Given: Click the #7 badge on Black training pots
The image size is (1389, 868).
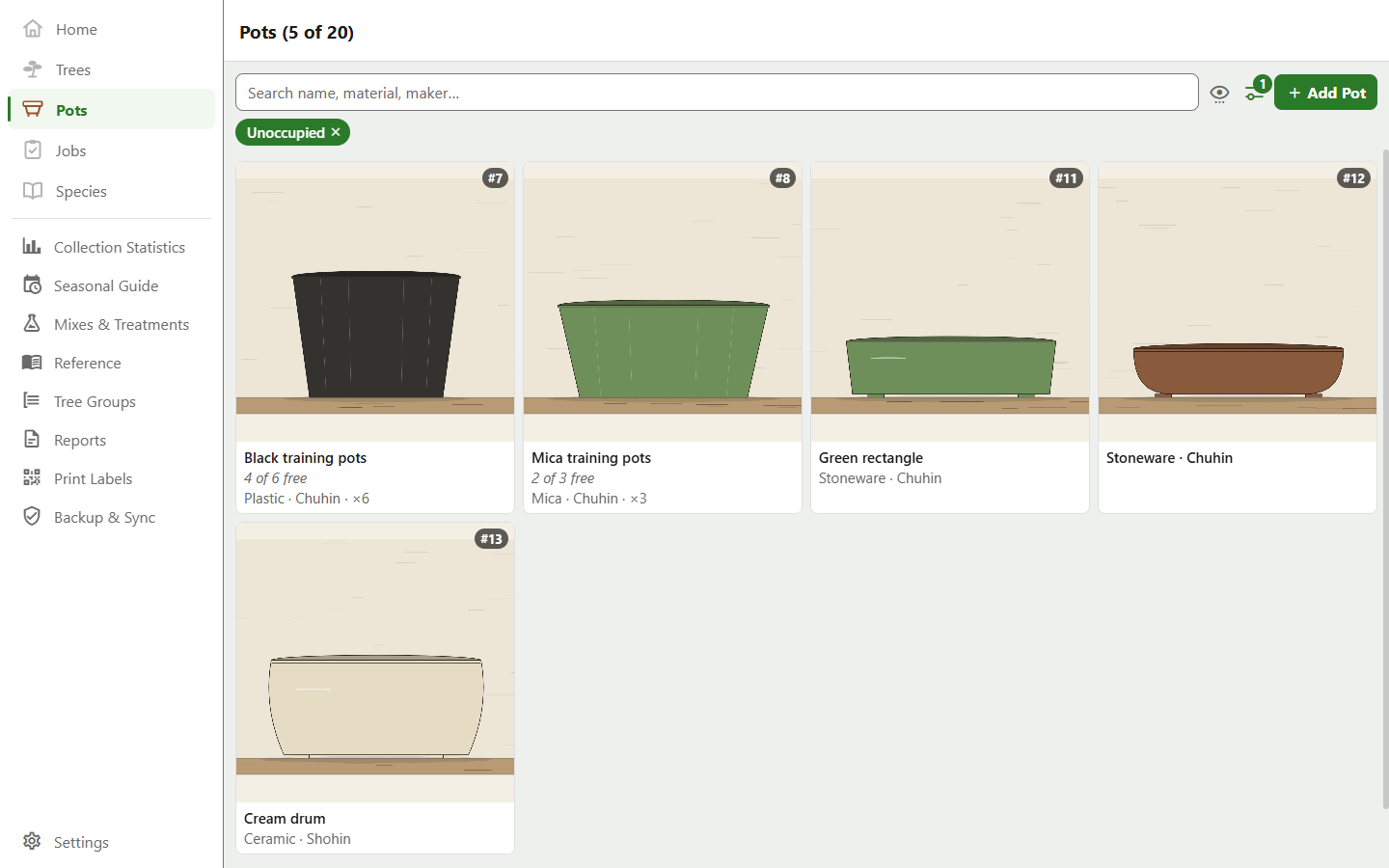Looking at the screenshot, I should tap(495, 178).
